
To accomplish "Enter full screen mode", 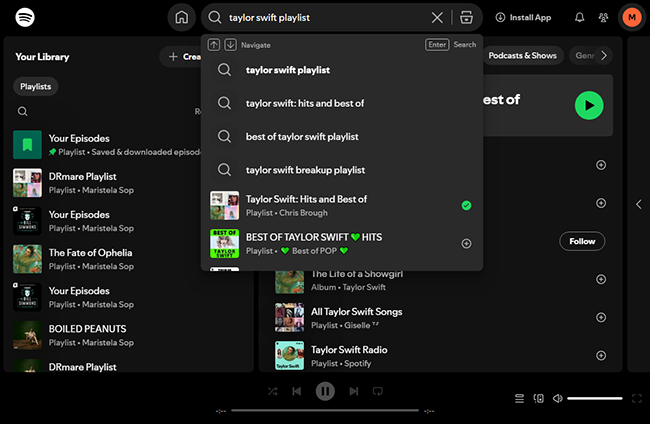I will pos(637,398).
